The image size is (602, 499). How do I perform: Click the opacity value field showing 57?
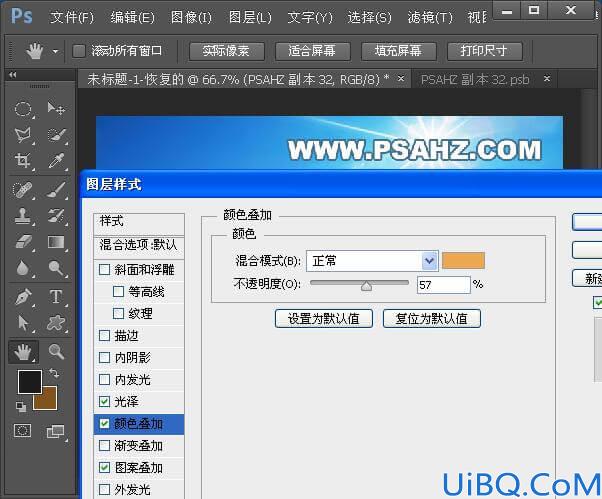(443, 285)
